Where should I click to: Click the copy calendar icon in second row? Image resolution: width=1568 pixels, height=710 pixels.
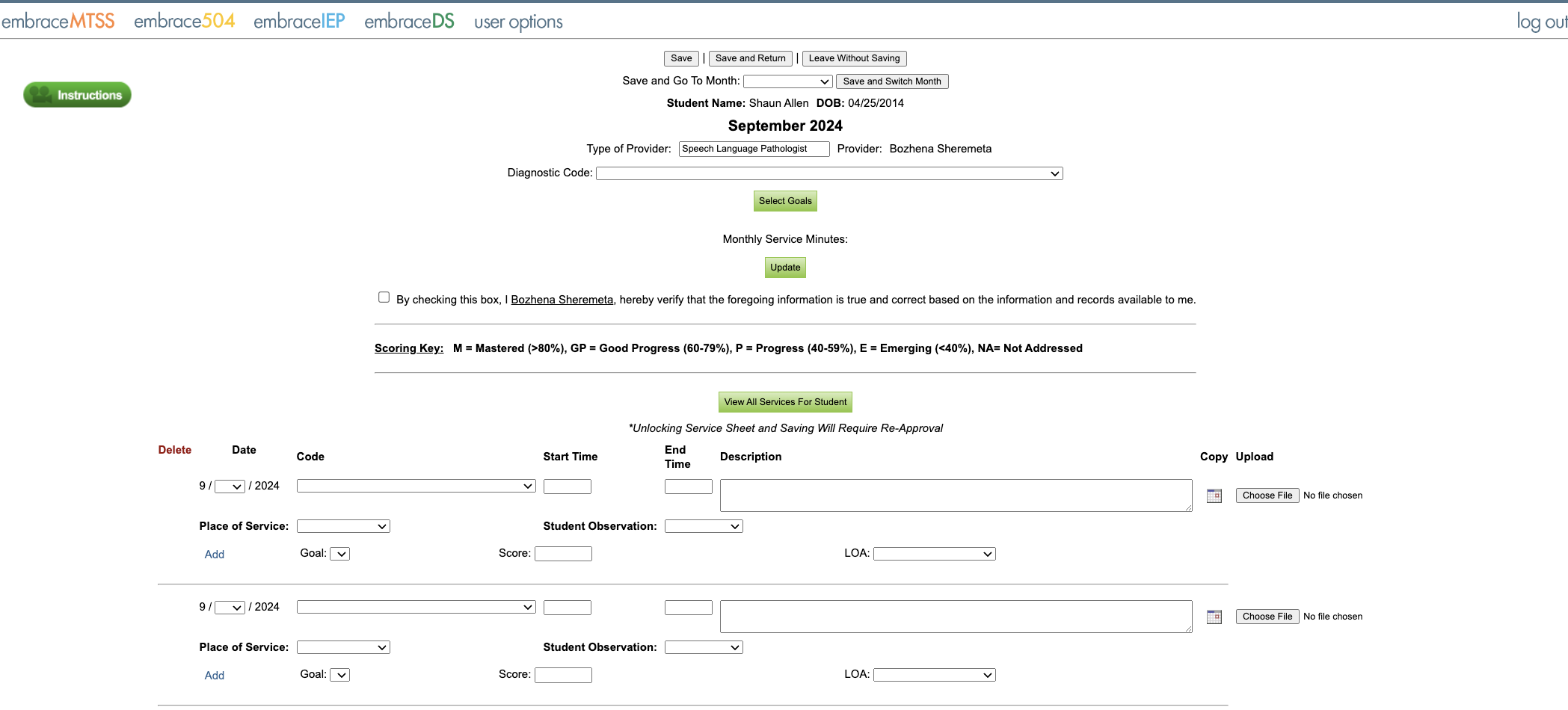[1214, 617]
